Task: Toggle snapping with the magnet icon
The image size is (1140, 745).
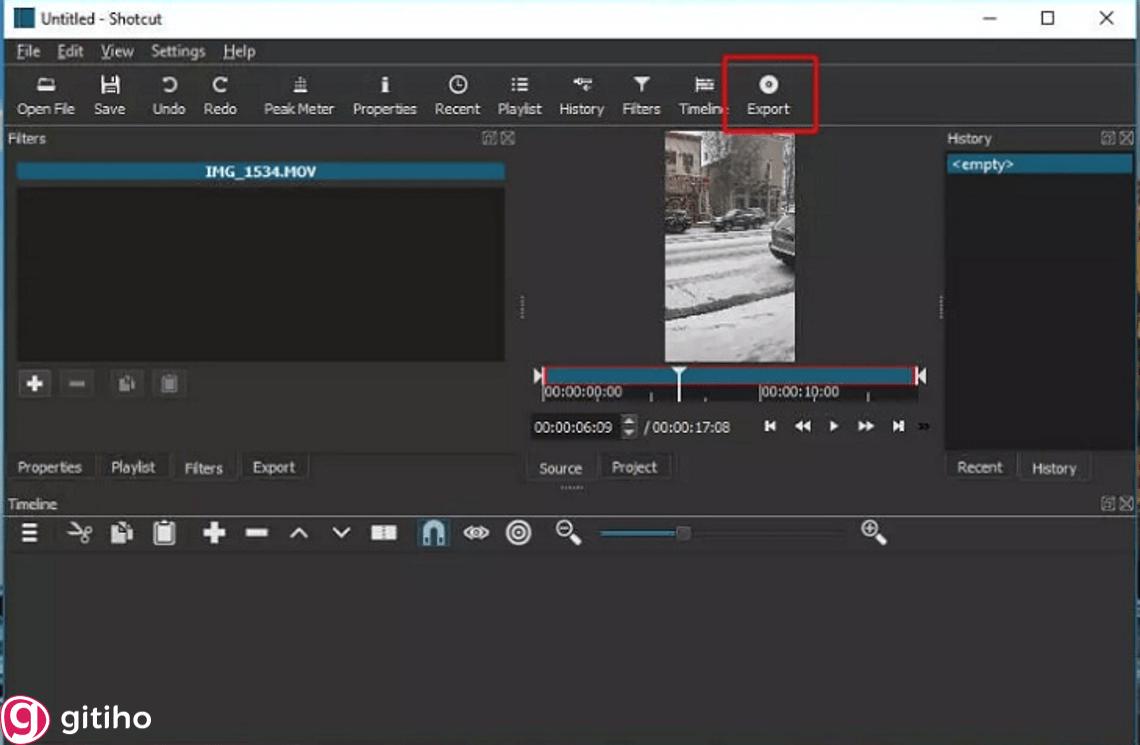Action: 433,532
